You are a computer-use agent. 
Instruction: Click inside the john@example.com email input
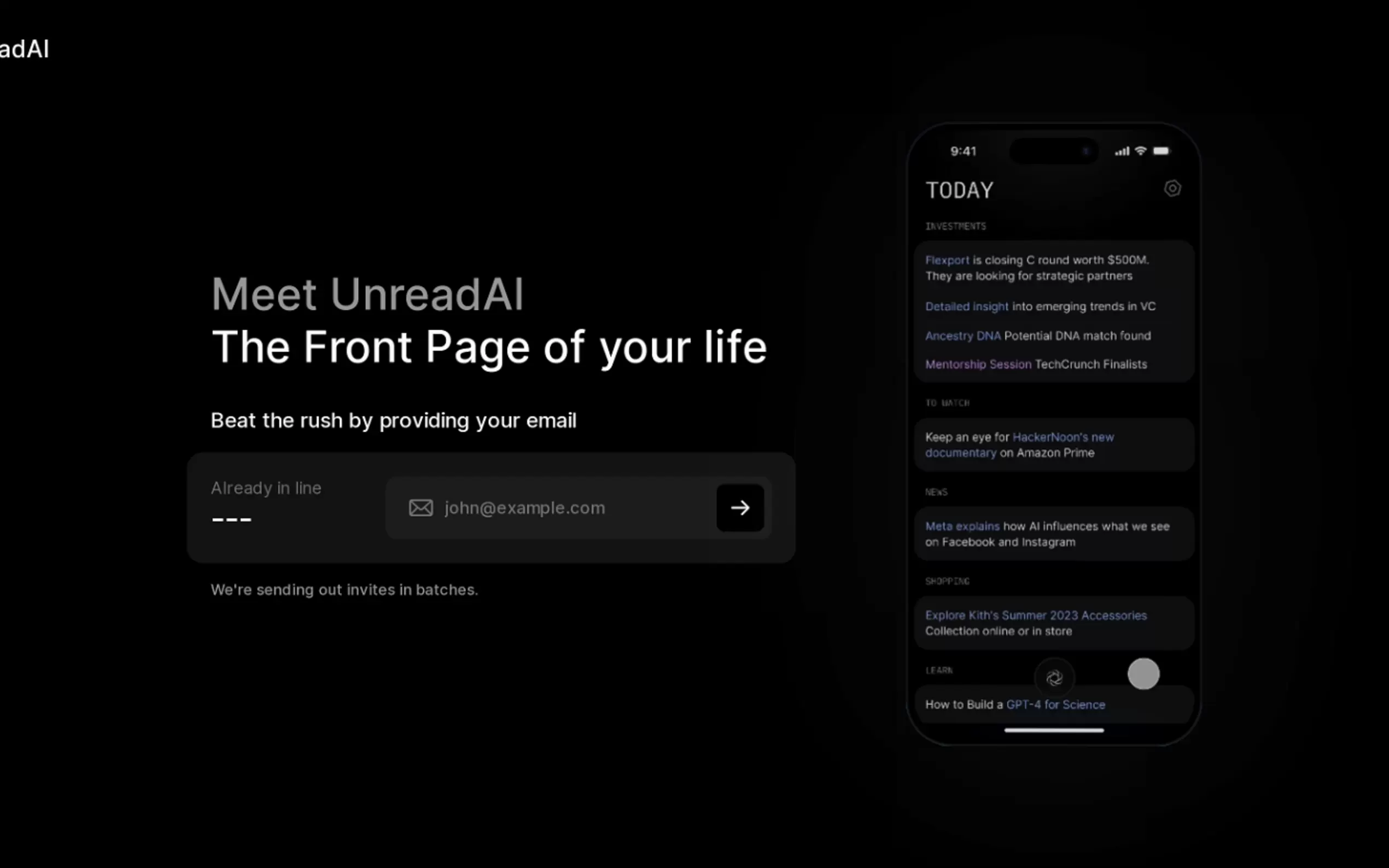[x=546, y=507]
